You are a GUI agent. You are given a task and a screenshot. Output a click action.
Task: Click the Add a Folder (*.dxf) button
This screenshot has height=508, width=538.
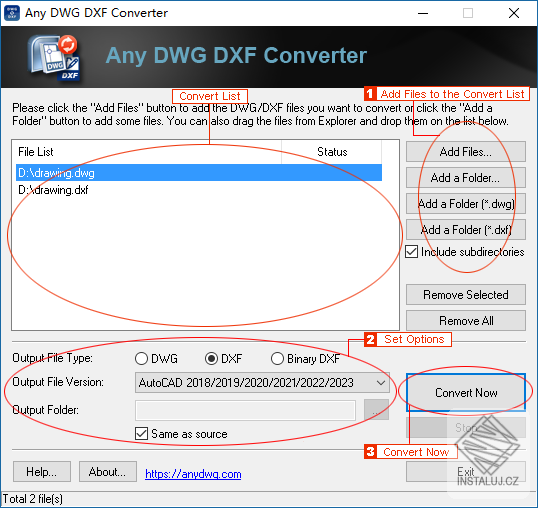466,229
